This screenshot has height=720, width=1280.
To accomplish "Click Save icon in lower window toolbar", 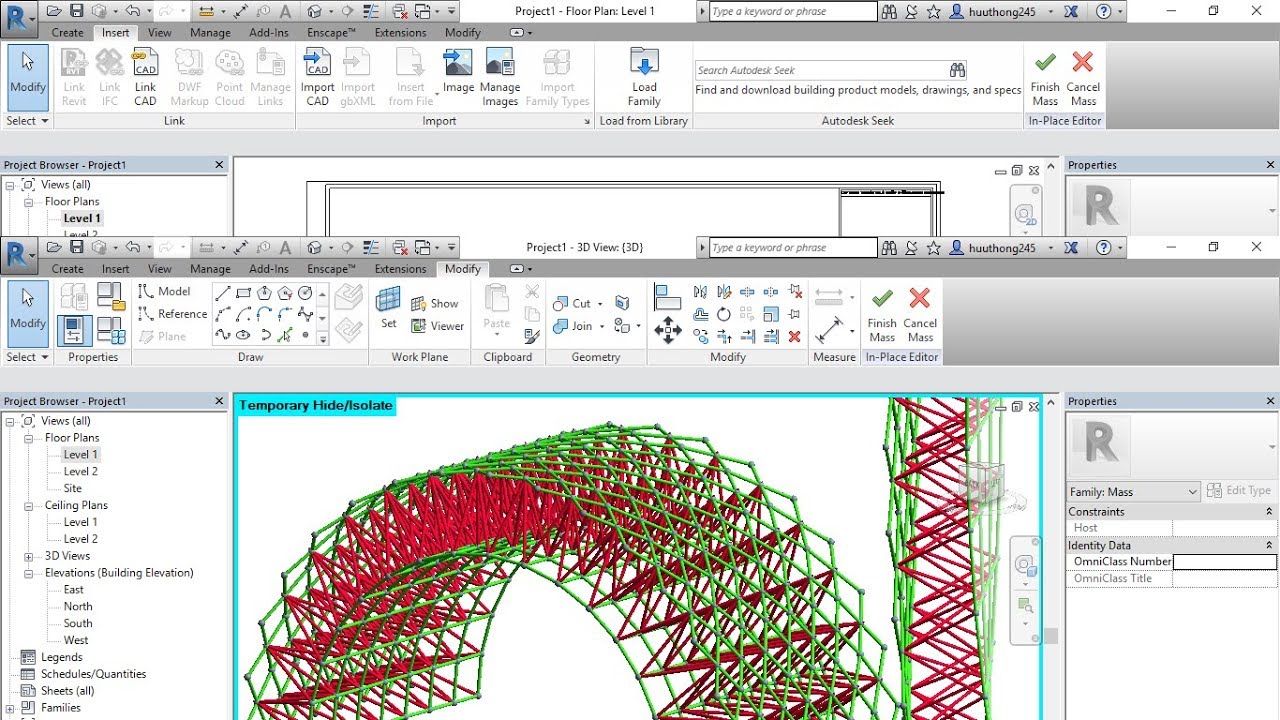I will click(76, 247).
